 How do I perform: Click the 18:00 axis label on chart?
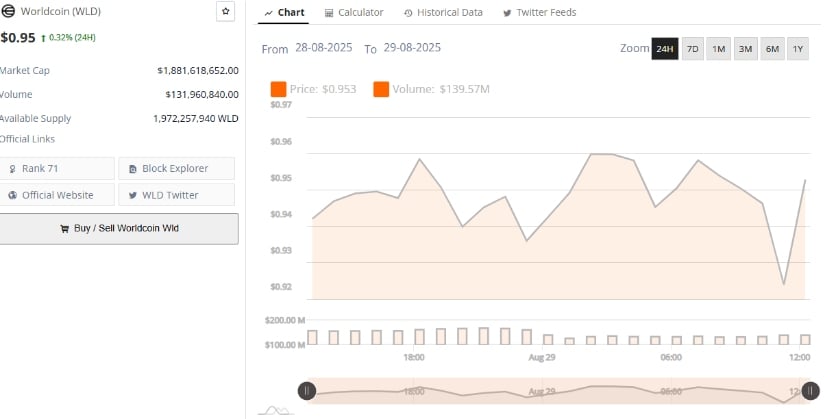(414, 357)
